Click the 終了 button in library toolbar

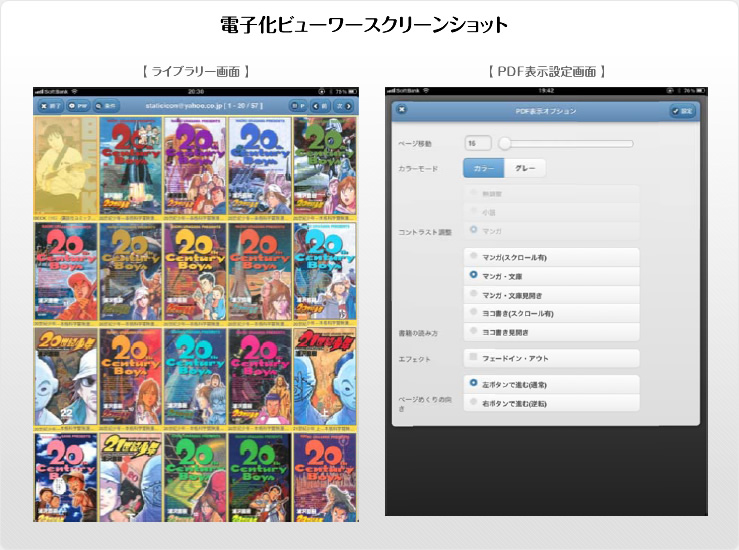pos(50,104)
